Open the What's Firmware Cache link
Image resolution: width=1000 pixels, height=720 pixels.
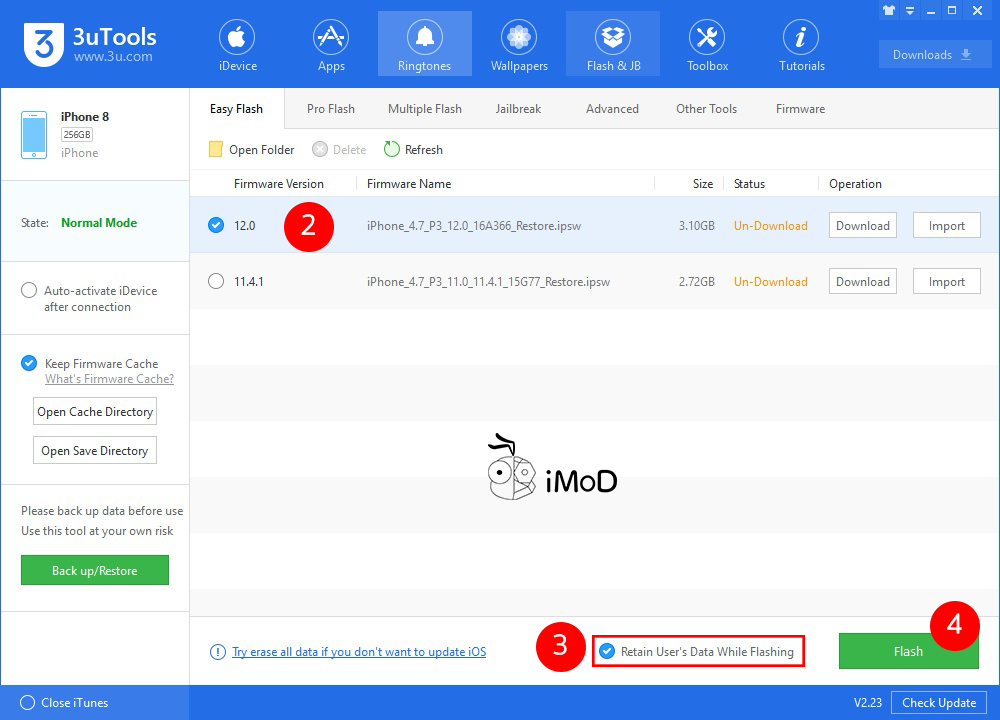(x=109, y=379)
